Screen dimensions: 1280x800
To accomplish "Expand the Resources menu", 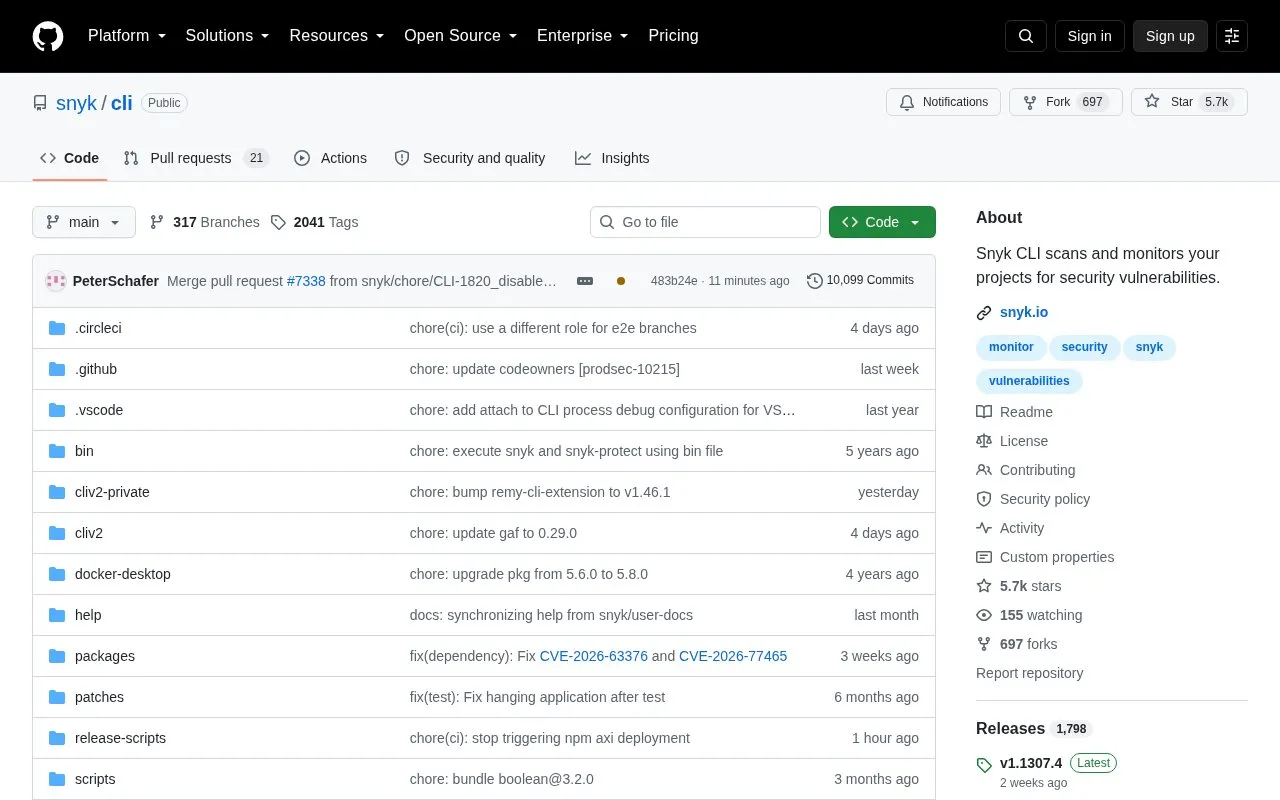I will (x=336, y=36).
